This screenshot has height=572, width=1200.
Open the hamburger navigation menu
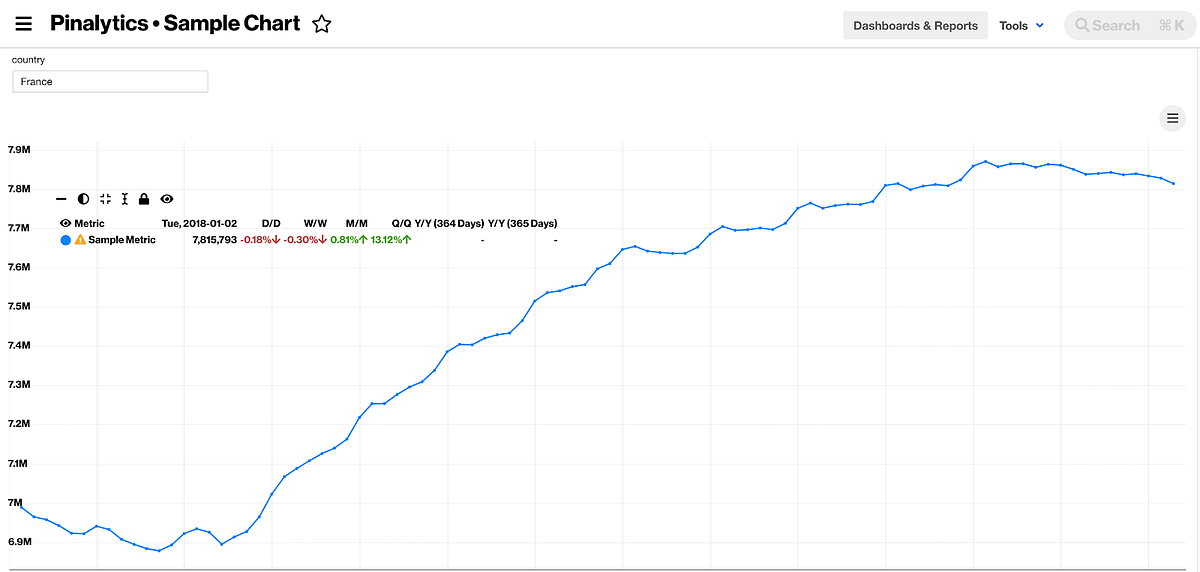[24, 25]
